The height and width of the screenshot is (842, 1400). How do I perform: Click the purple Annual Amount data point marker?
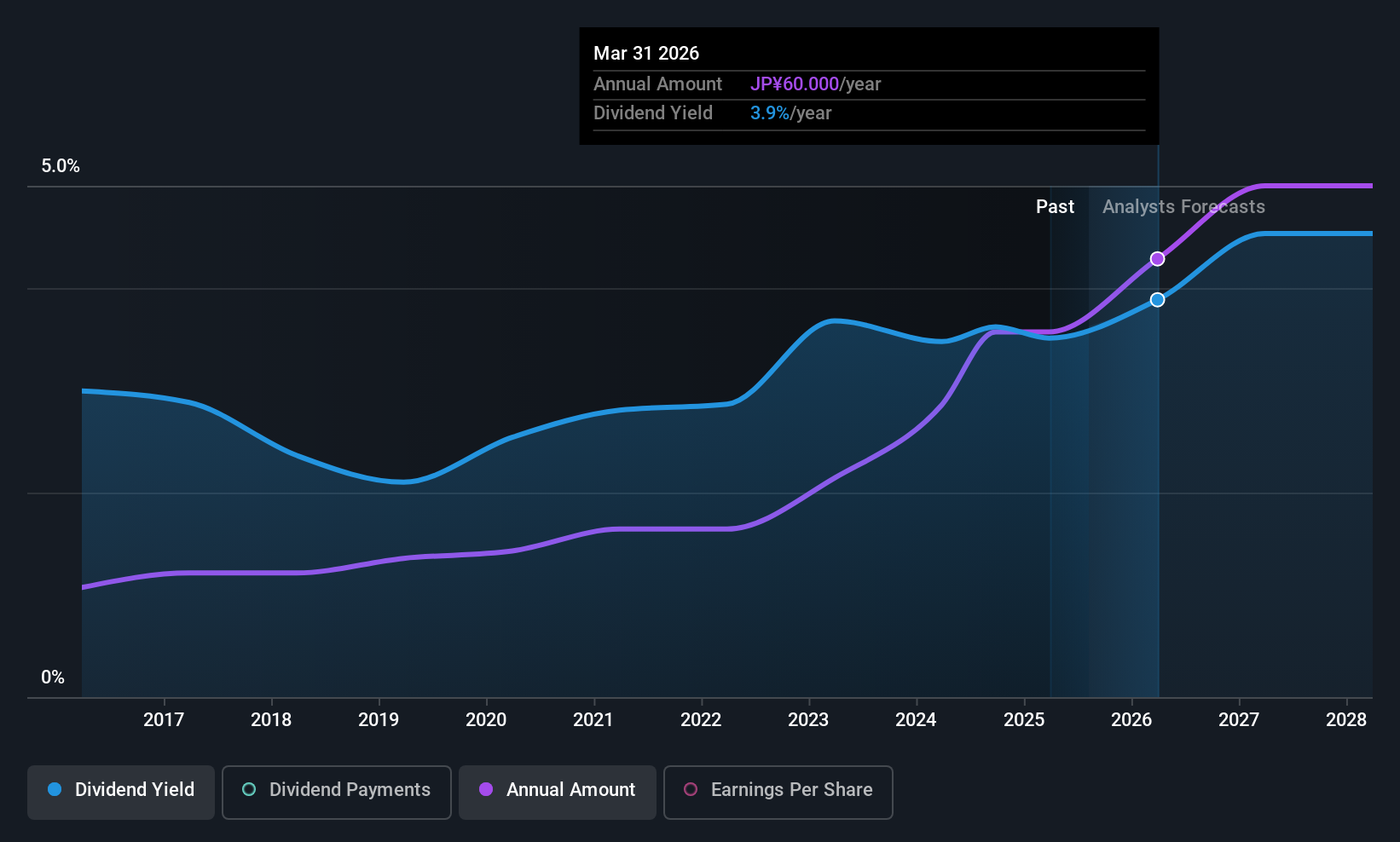[x=1157, y=259]
